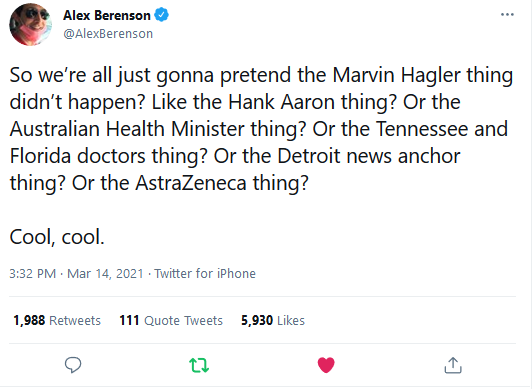
Task: Open the Alex Berenson display name
Action: (107, 15)
